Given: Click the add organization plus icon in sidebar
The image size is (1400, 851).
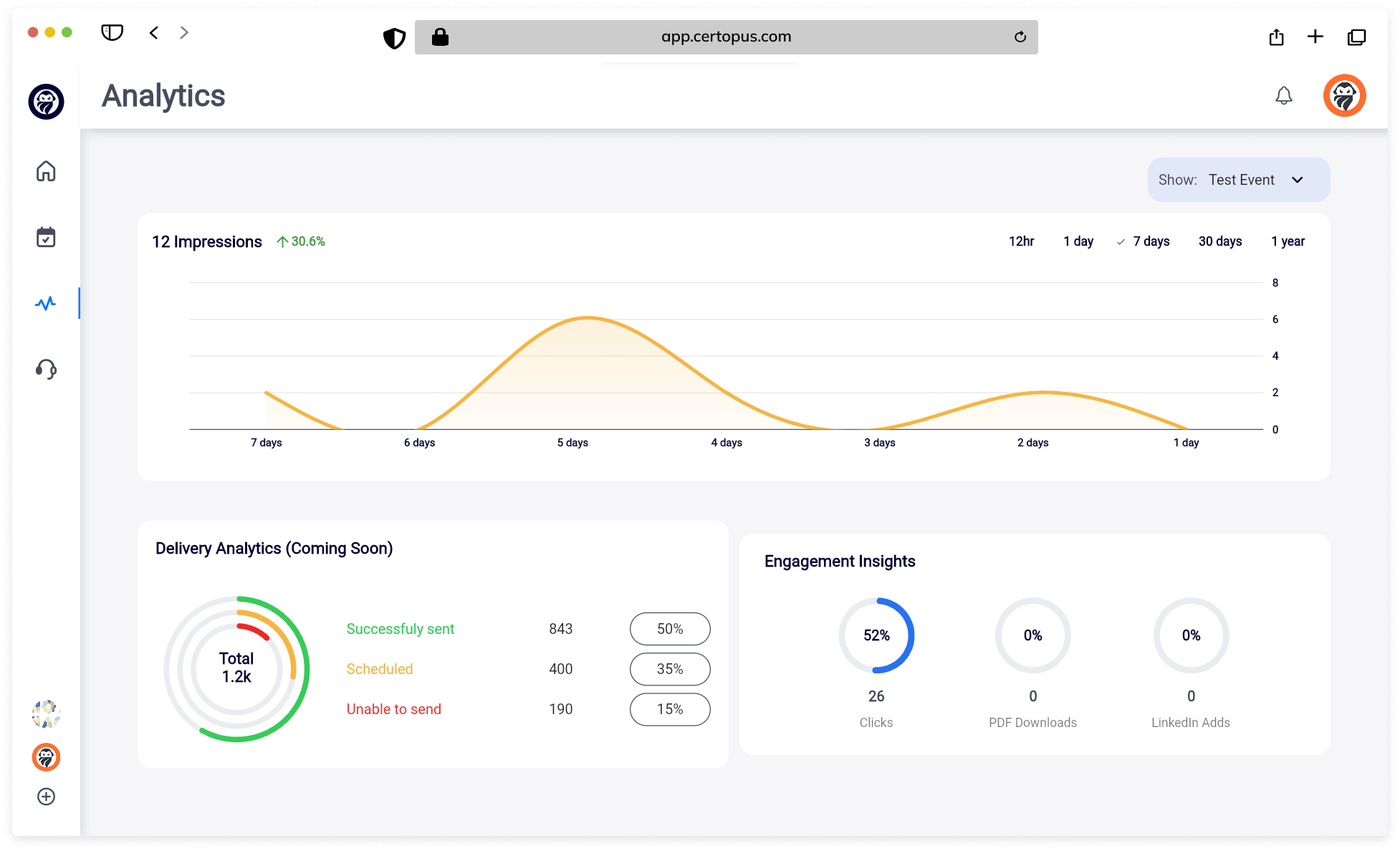Looking at the screenshot, I should point(46,797).
